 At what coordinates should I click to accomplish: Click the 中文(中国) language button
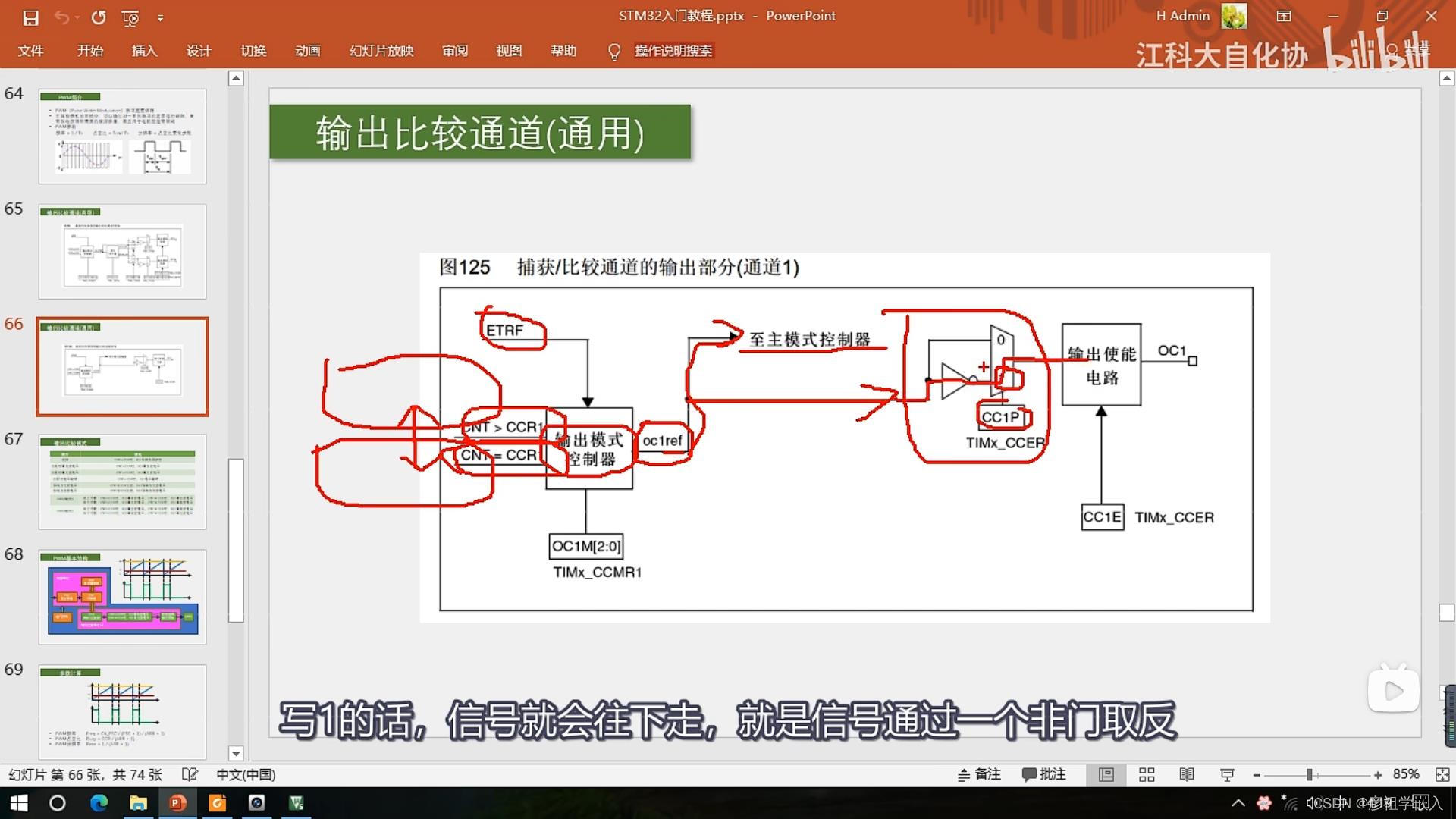(x=246, y=774)
